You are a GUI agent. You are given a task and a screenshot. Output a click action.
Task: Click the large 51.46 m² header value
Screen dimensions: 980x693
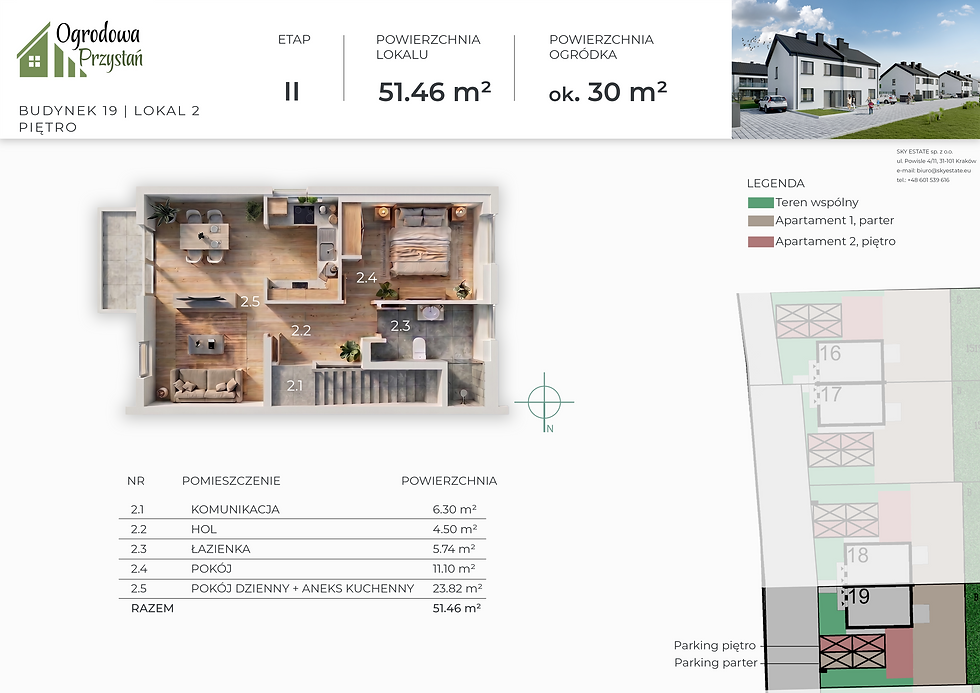(434, 92)
